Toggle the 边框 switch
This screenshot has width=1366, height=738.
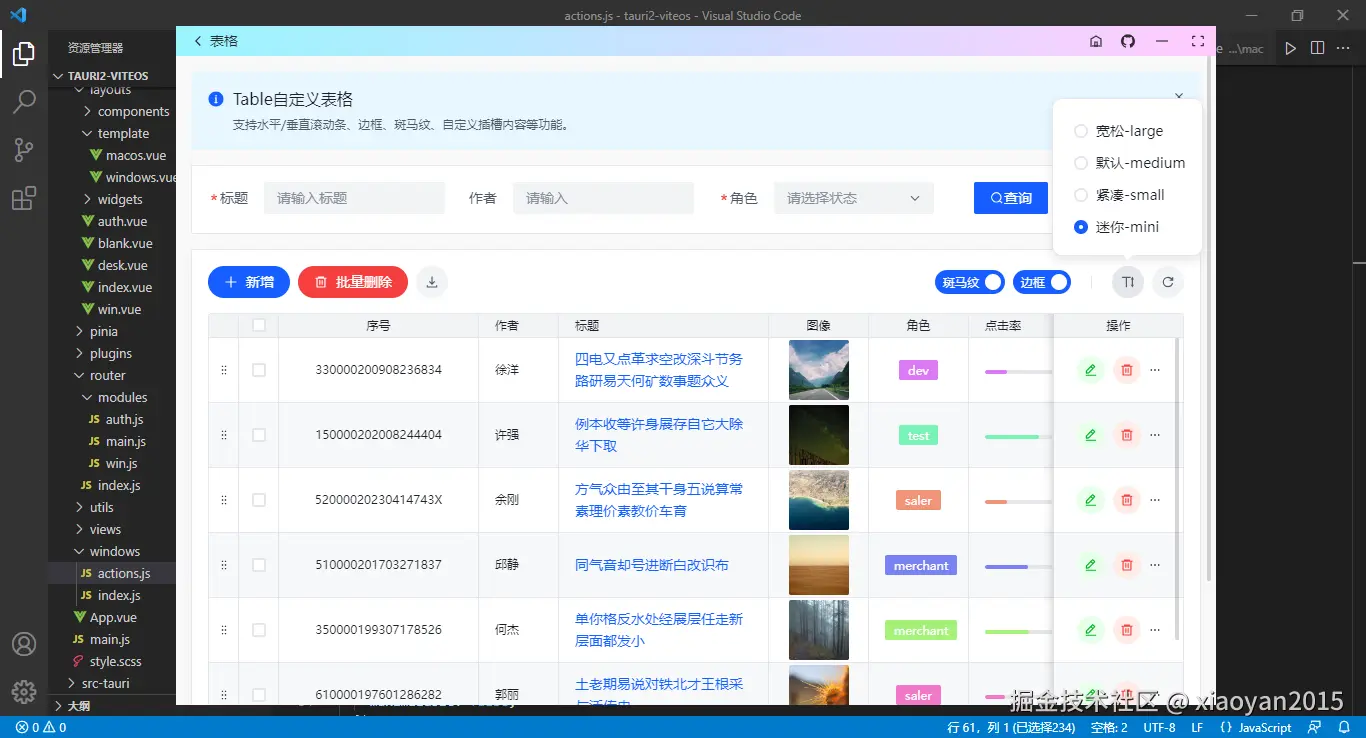pyautogui.click(x=1042, y=282)
